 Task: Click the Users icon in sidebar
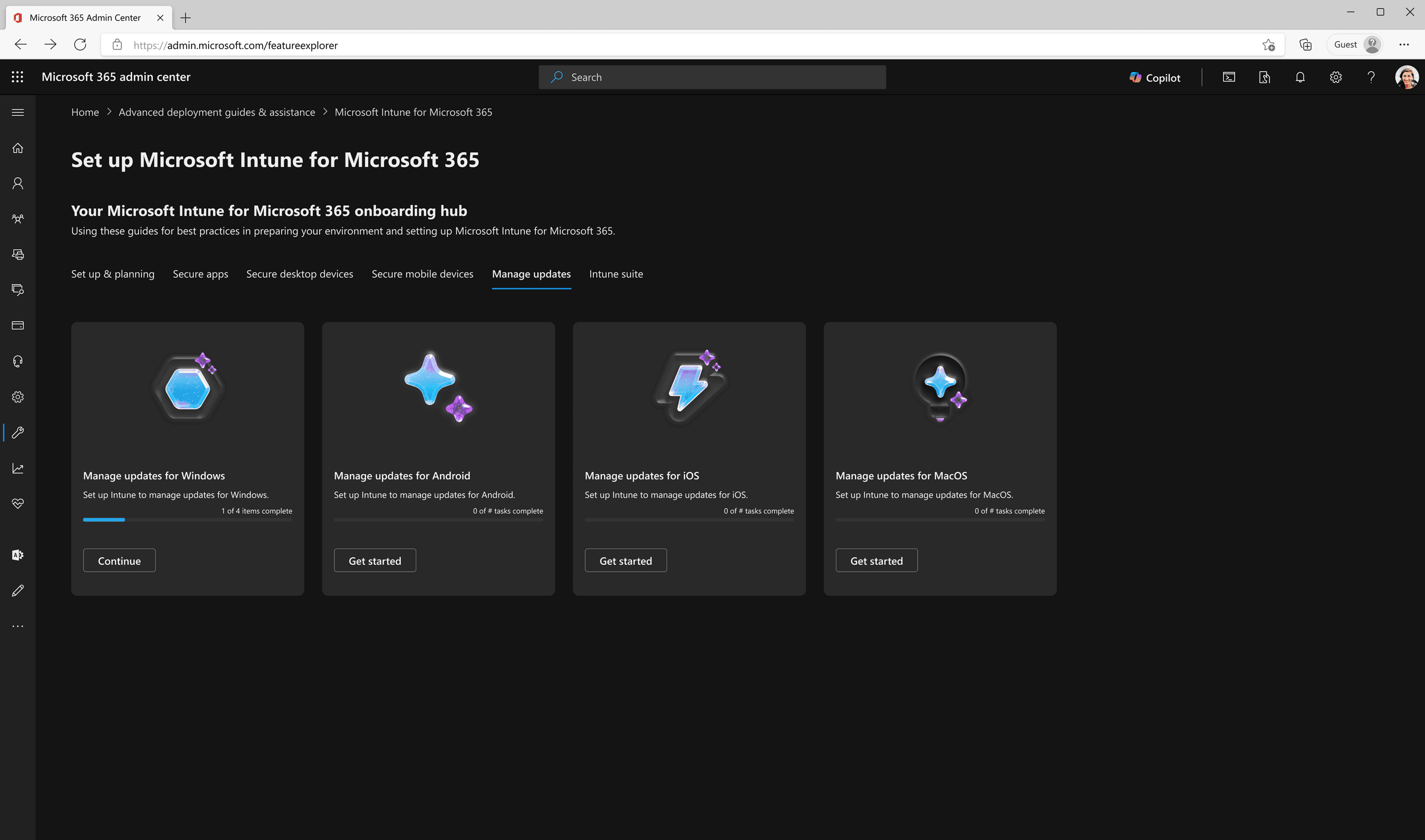[18, 184]
